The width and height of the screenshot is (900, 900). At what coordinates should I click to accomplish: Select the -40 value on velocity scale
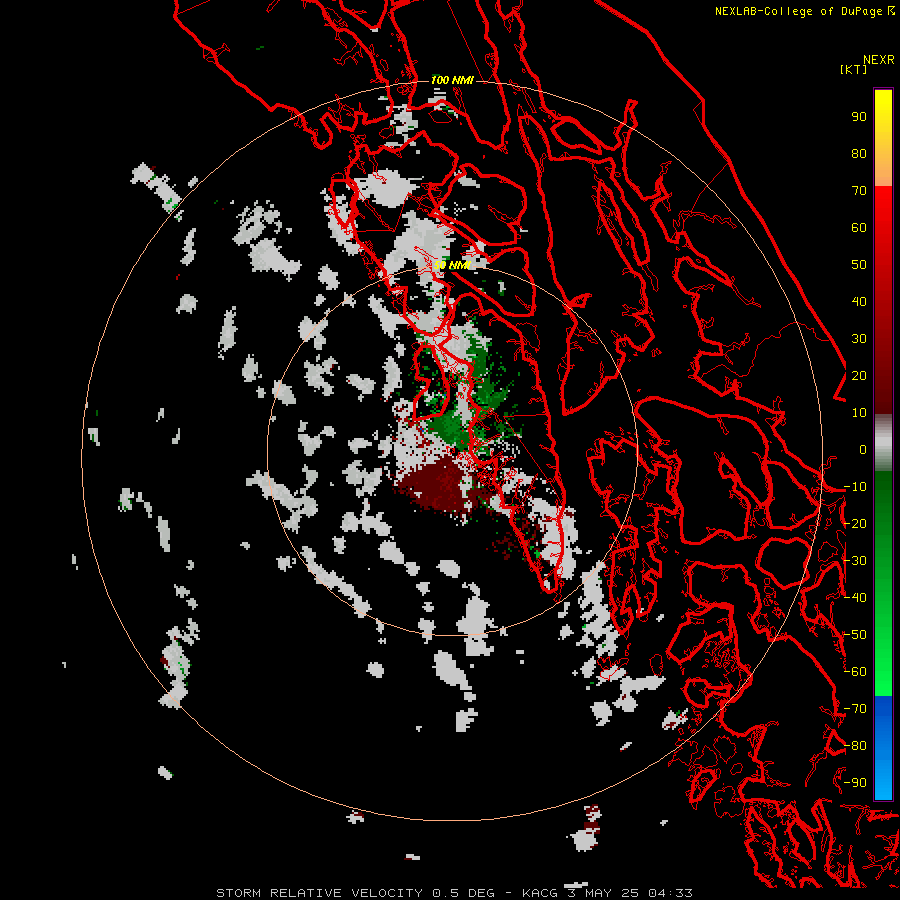(855, 598)
